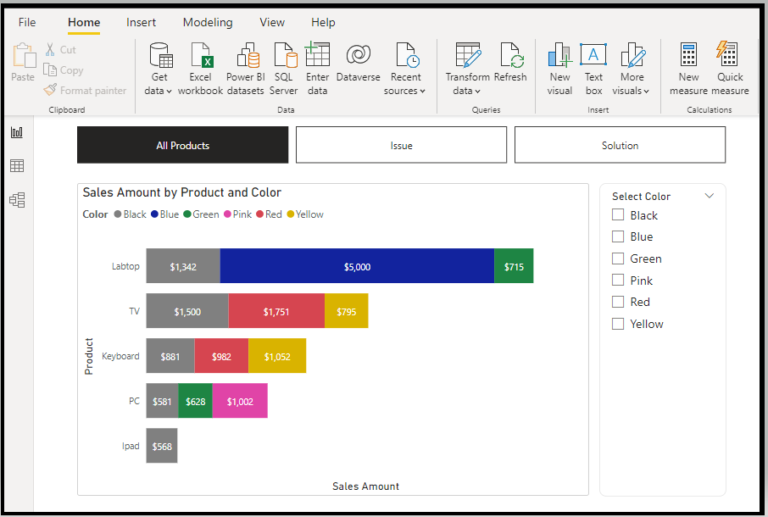Open Power BI datasets

[245, 69]
